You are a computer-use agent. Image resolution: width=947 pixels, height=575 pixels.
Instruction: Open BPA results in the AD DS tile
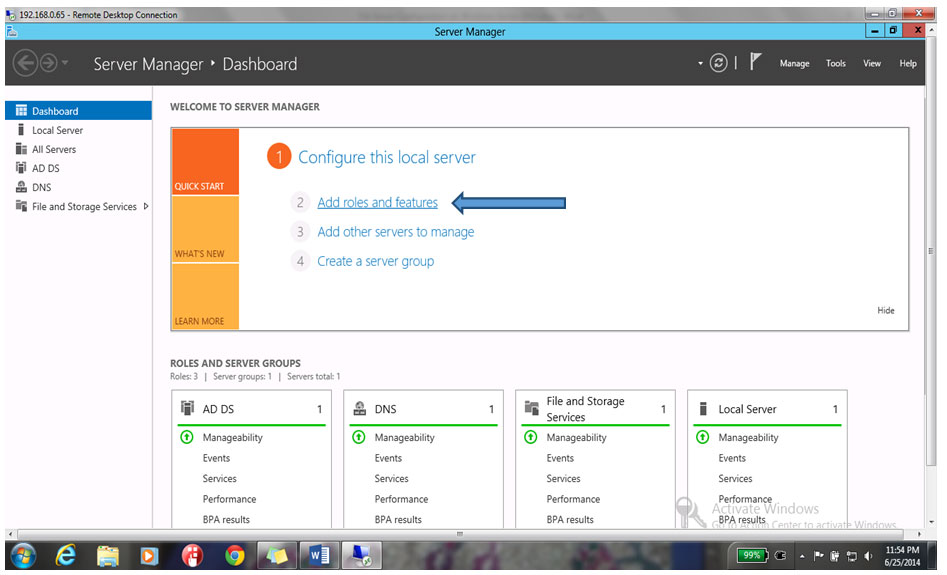point(226,519)
